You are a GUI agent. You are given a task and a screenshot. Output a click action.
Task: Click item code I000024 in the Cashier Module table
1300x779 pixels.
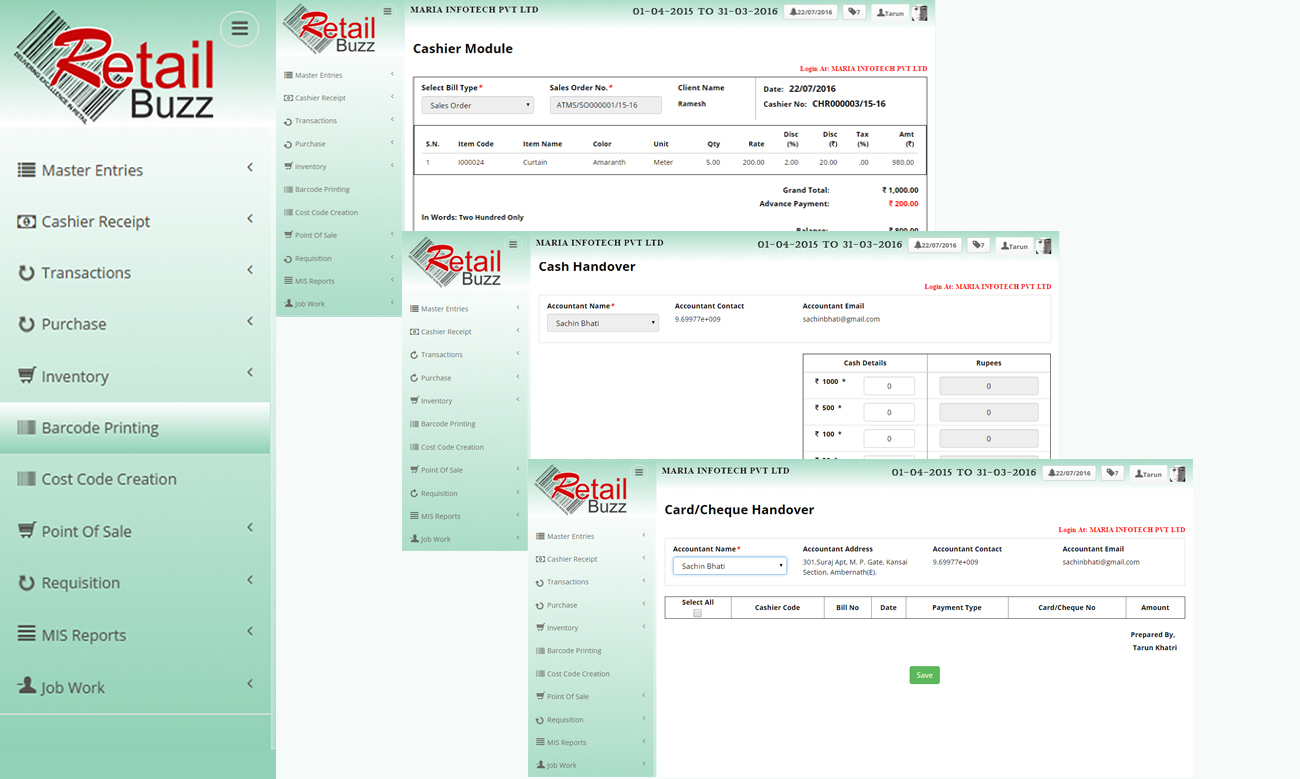pyautogui.click(x=471, y=162)
